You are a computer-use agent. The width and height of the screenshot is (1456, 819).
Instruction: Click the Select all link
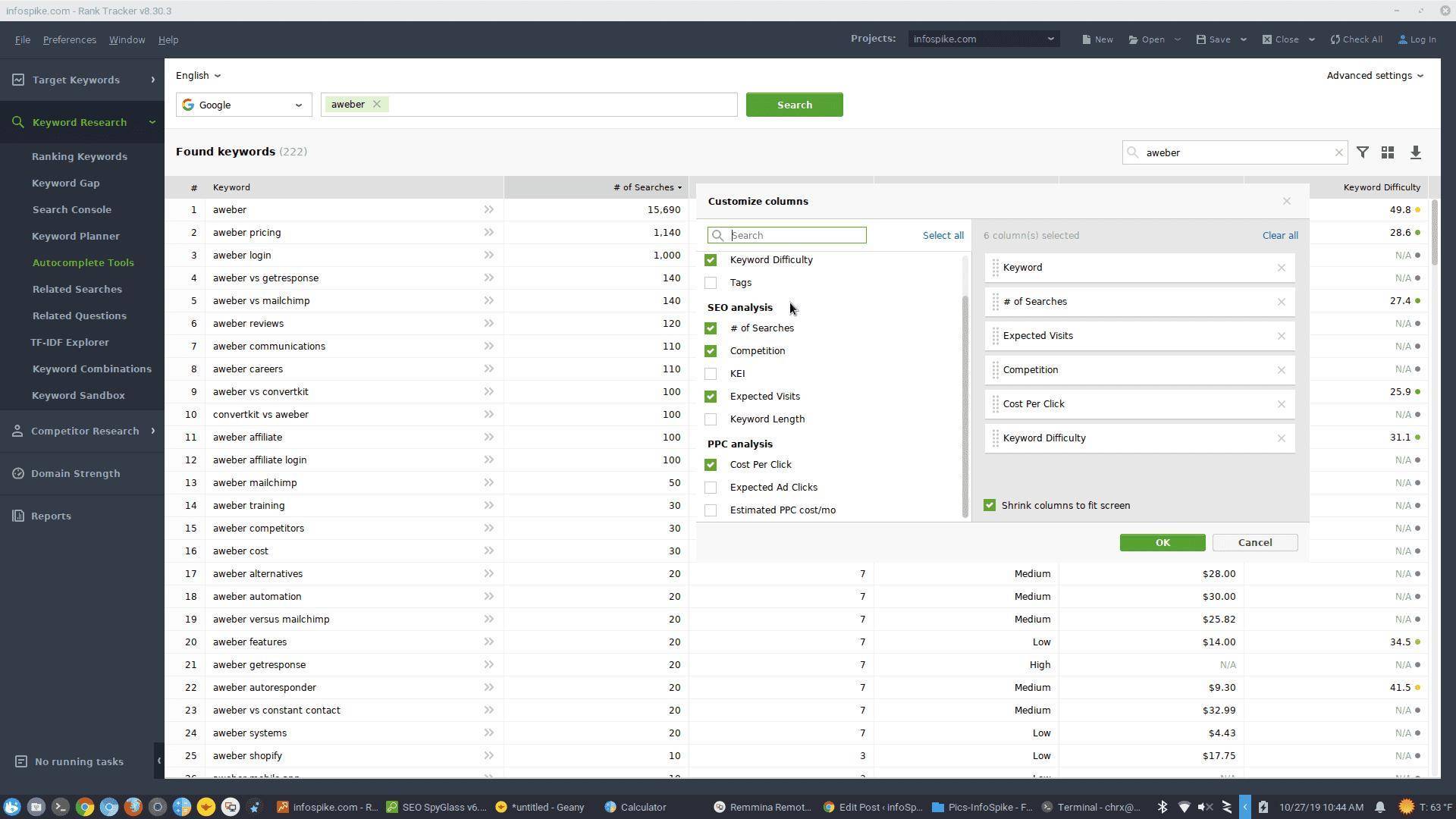[943, 235]
